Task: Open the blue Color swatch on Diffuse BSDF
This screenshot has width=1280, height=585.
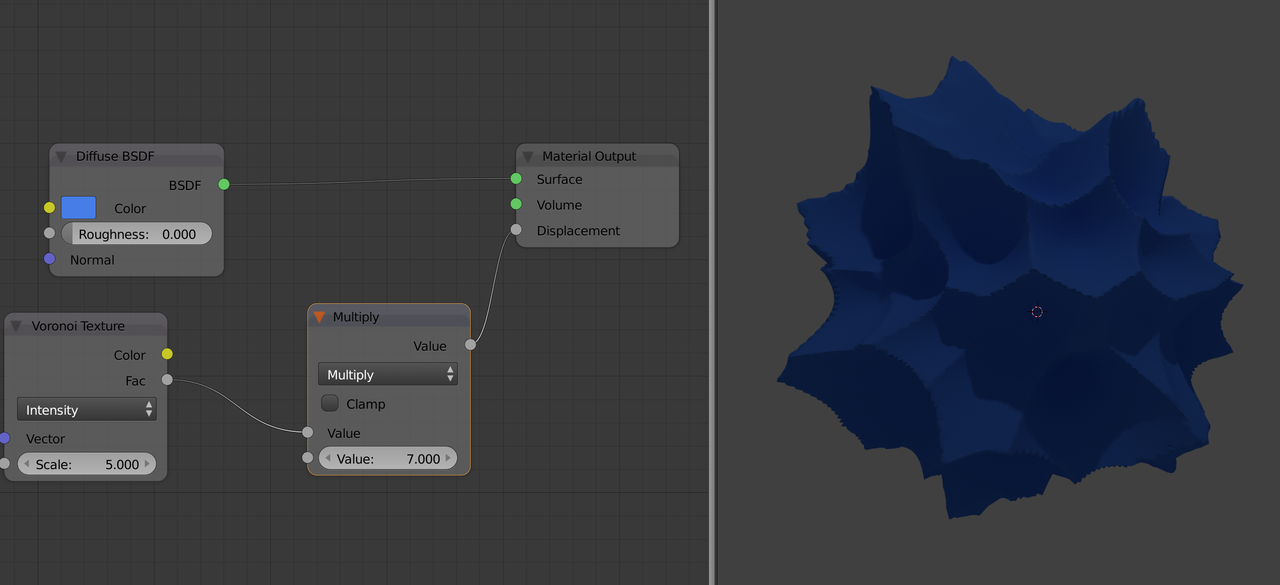Action: coord(79,208)
